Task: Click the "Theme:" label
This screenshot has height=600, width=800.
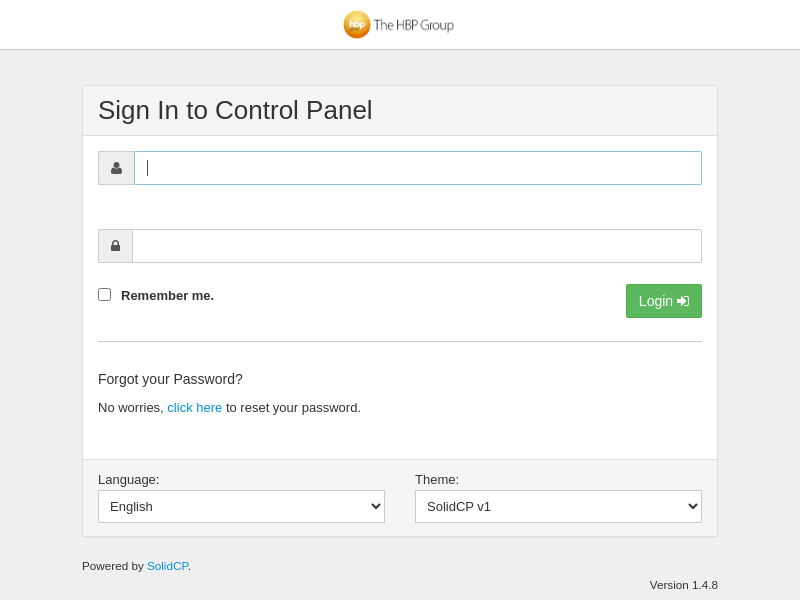Action: (x=437, y=479)
